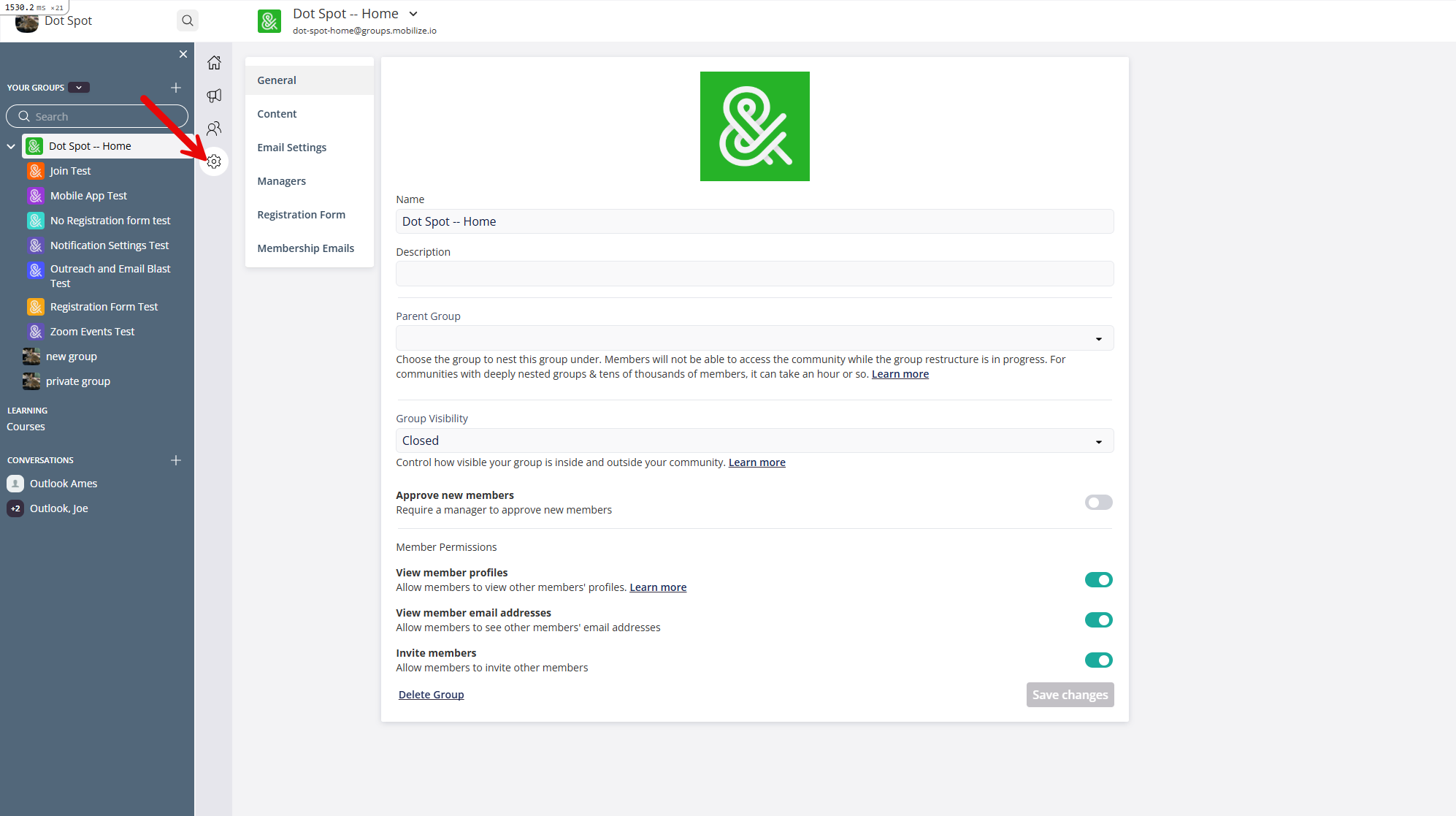Open the private group entry
The image size is (1456, 816).
[78, 381]
